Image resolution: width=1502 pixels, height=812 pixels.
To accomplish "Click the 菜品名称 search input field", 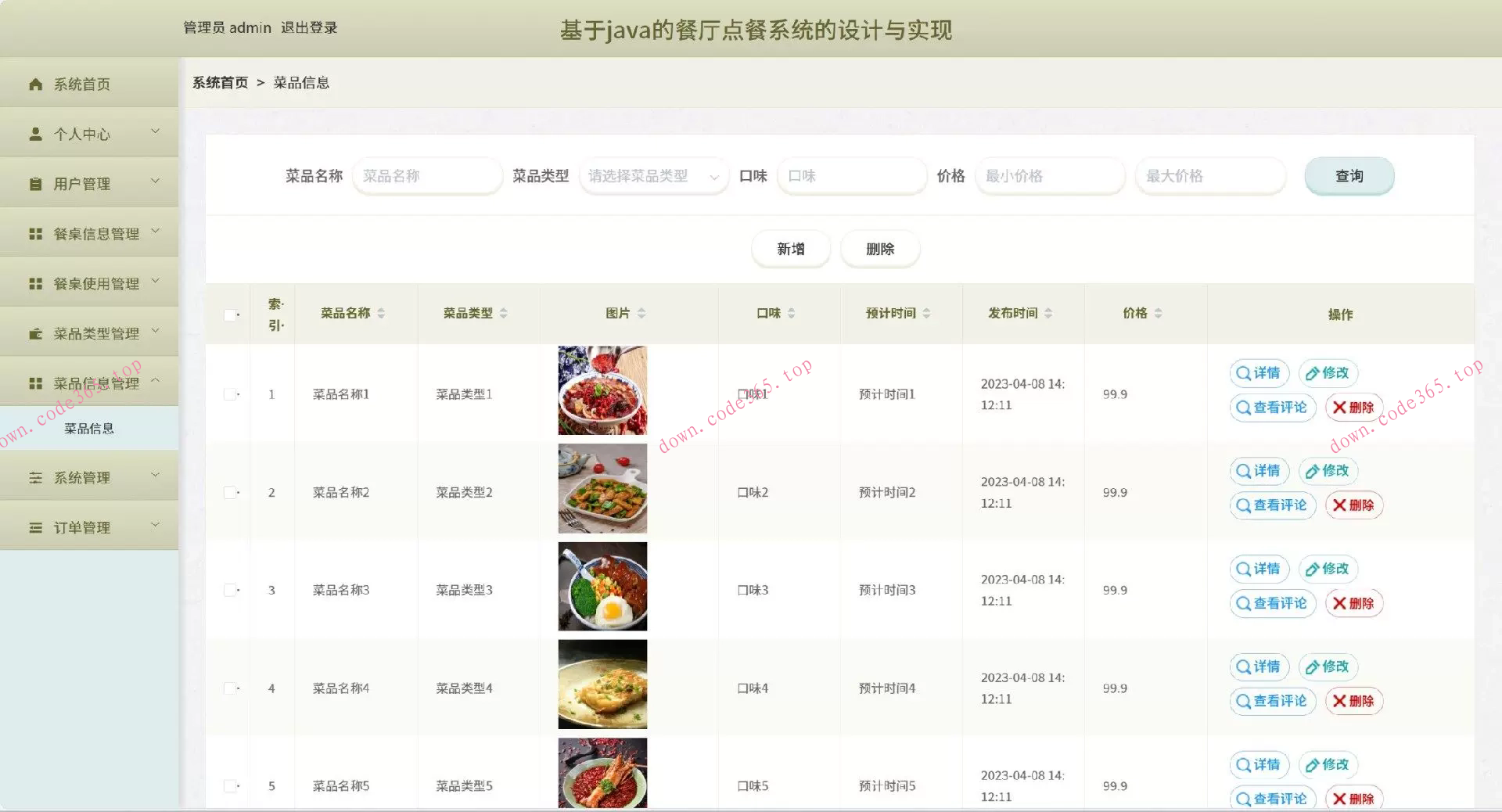I will pyautogui.click(x=428, y=176).
